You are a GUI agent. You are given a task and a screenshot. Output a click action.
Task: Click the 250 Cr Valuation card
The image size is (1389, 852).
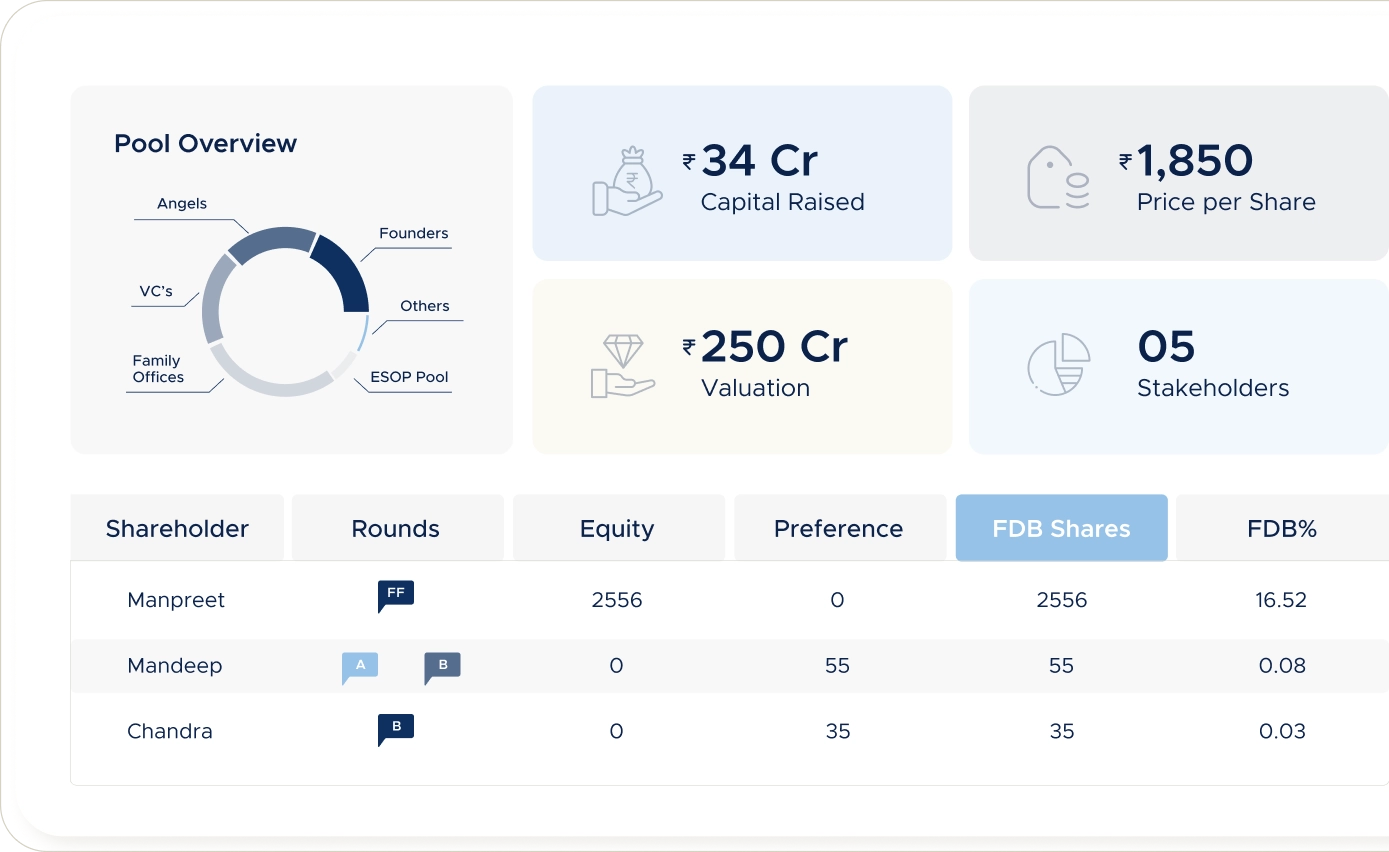741,366
